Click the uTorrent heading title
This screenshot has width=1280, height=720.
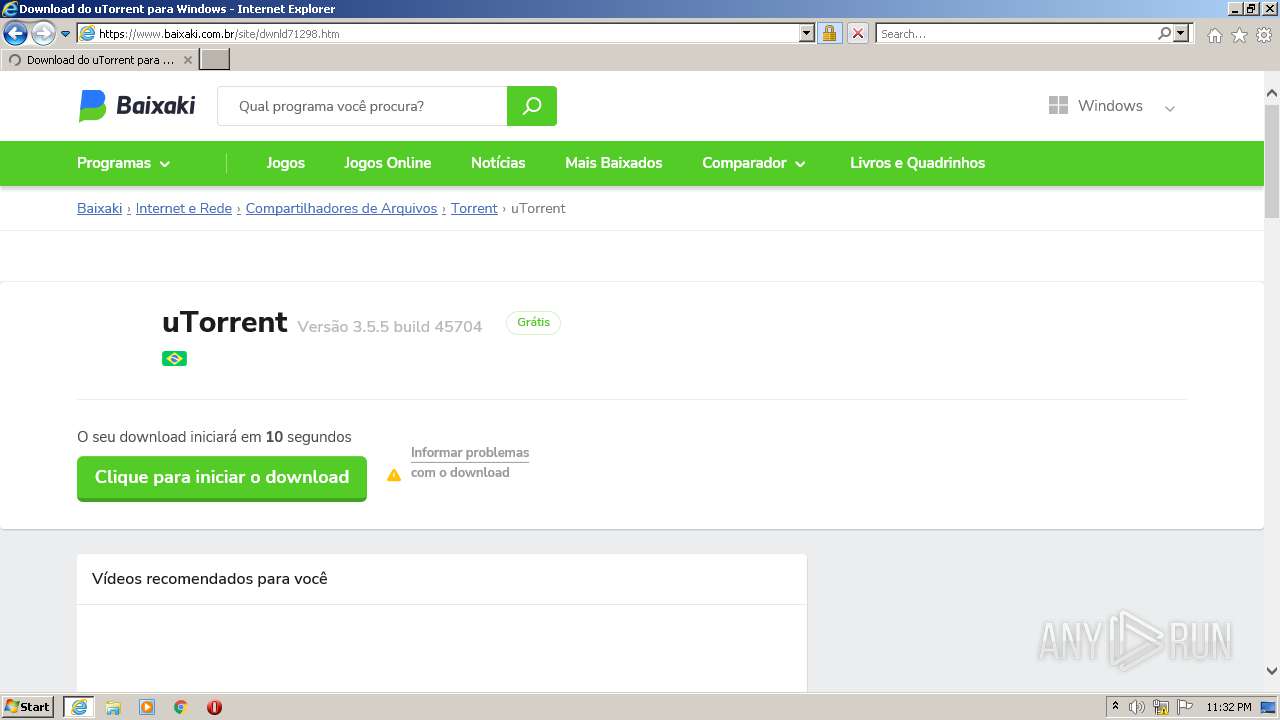coord(225,322)
